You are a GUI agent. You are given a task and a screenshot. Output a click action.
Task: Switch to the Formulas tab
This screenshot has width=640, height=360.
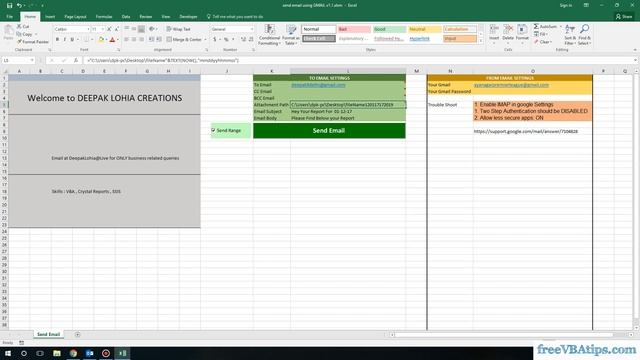pos(104,17)
